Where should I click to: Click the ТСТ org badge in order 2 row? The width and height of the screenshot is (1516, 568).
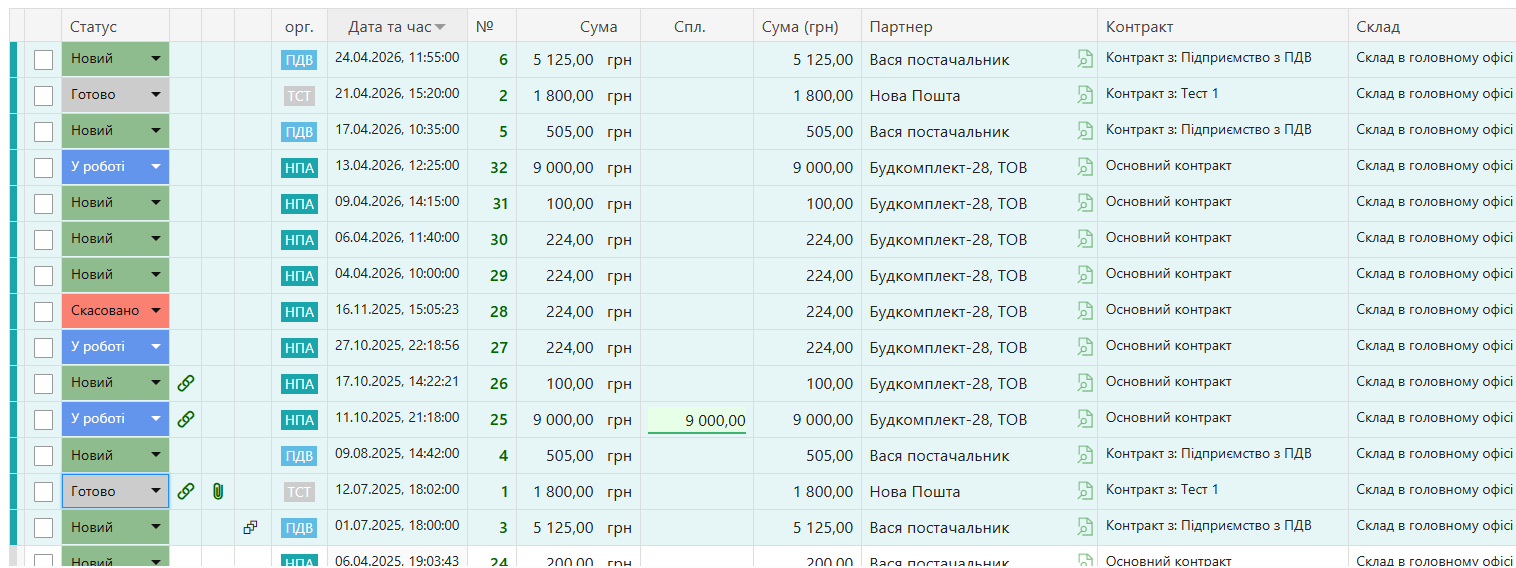299,96
